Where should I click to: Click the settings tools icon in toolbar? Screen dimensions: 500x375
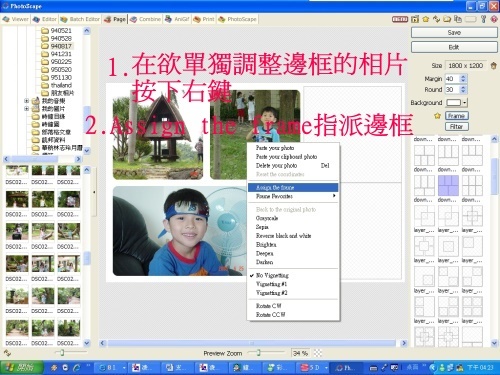click(484, 19)
